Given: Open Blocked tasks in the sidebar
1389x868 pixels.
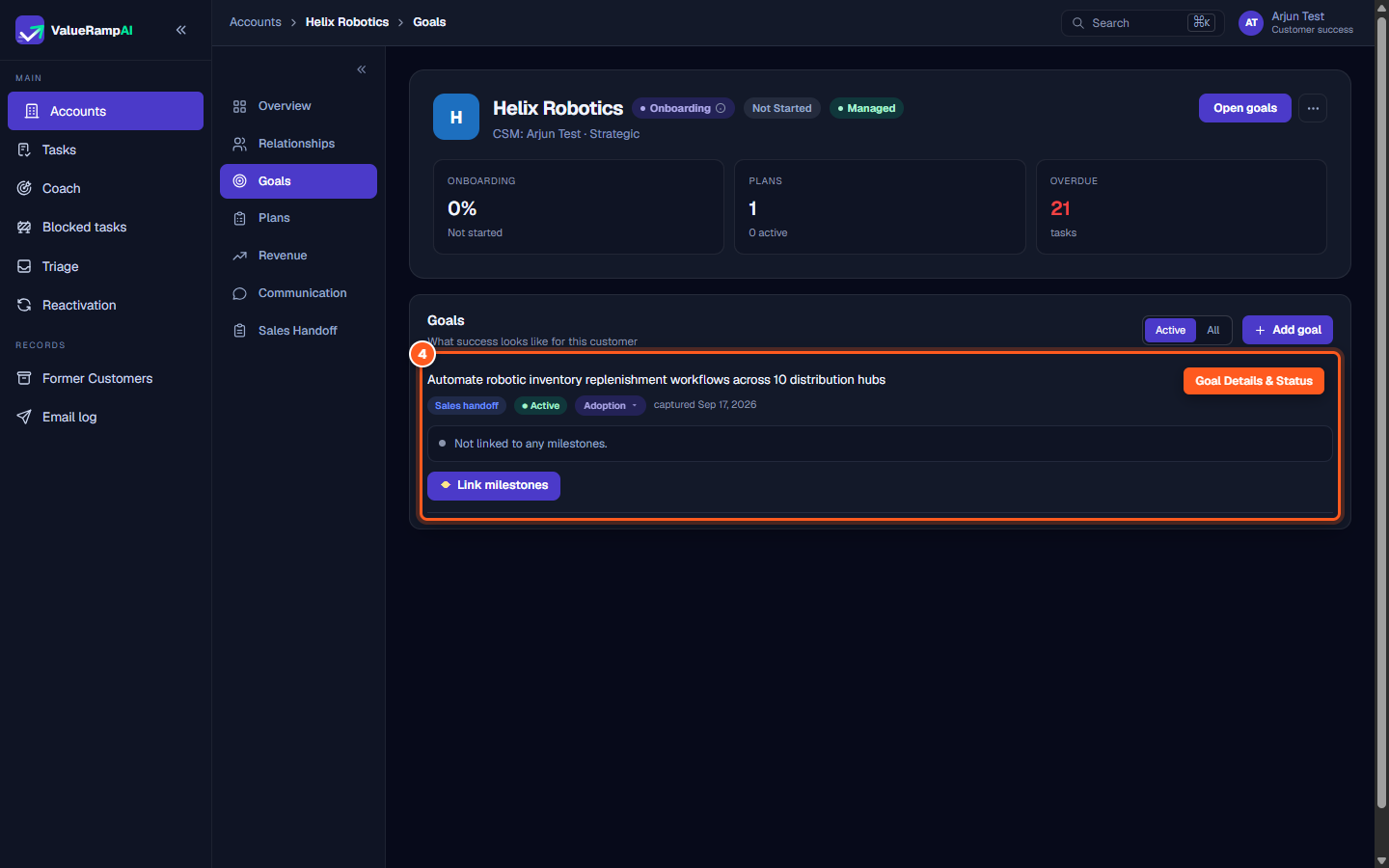Looking at the screenshot, I should tap(105, 227).
